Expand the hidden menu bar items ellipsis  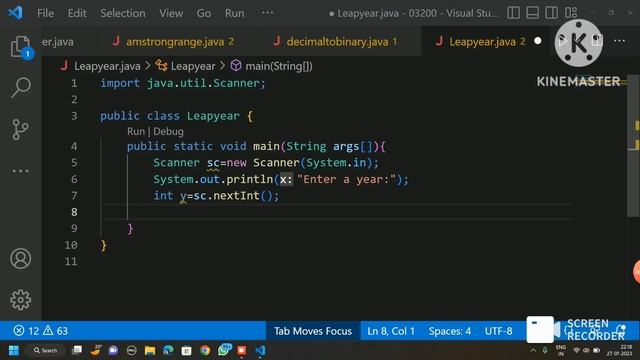267,13
